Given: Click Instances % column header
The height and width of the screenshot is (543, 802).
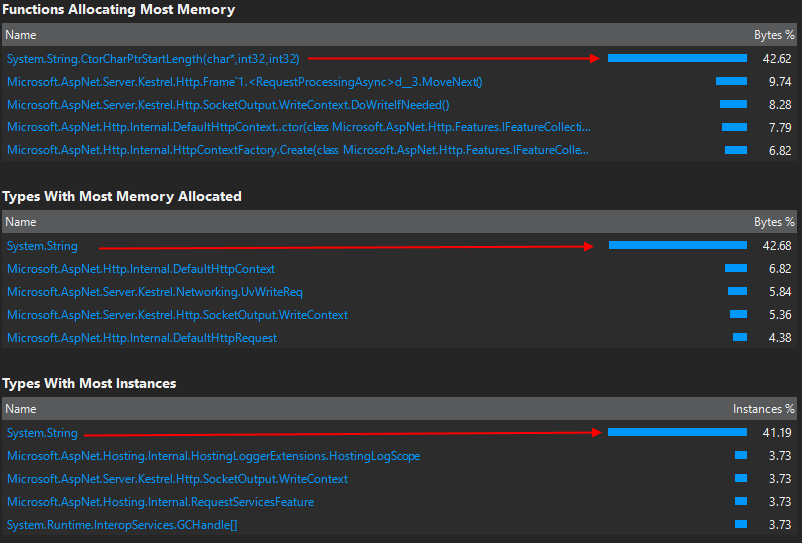Looking at the screenshot, I should (x=763, y=409).
